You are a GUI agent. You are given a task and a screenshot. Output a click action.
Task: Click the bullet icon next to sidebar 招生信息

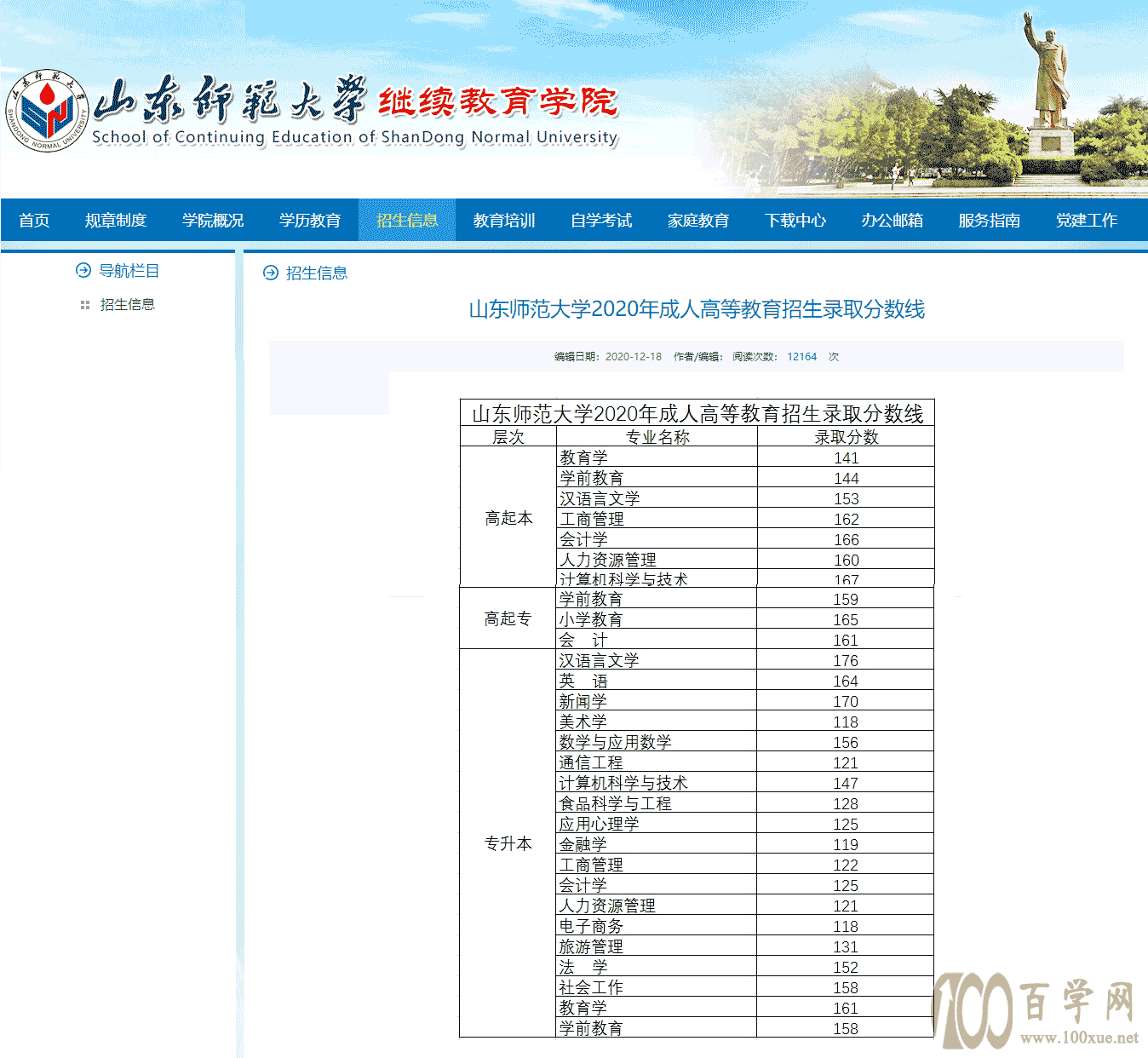pos(85,305)
